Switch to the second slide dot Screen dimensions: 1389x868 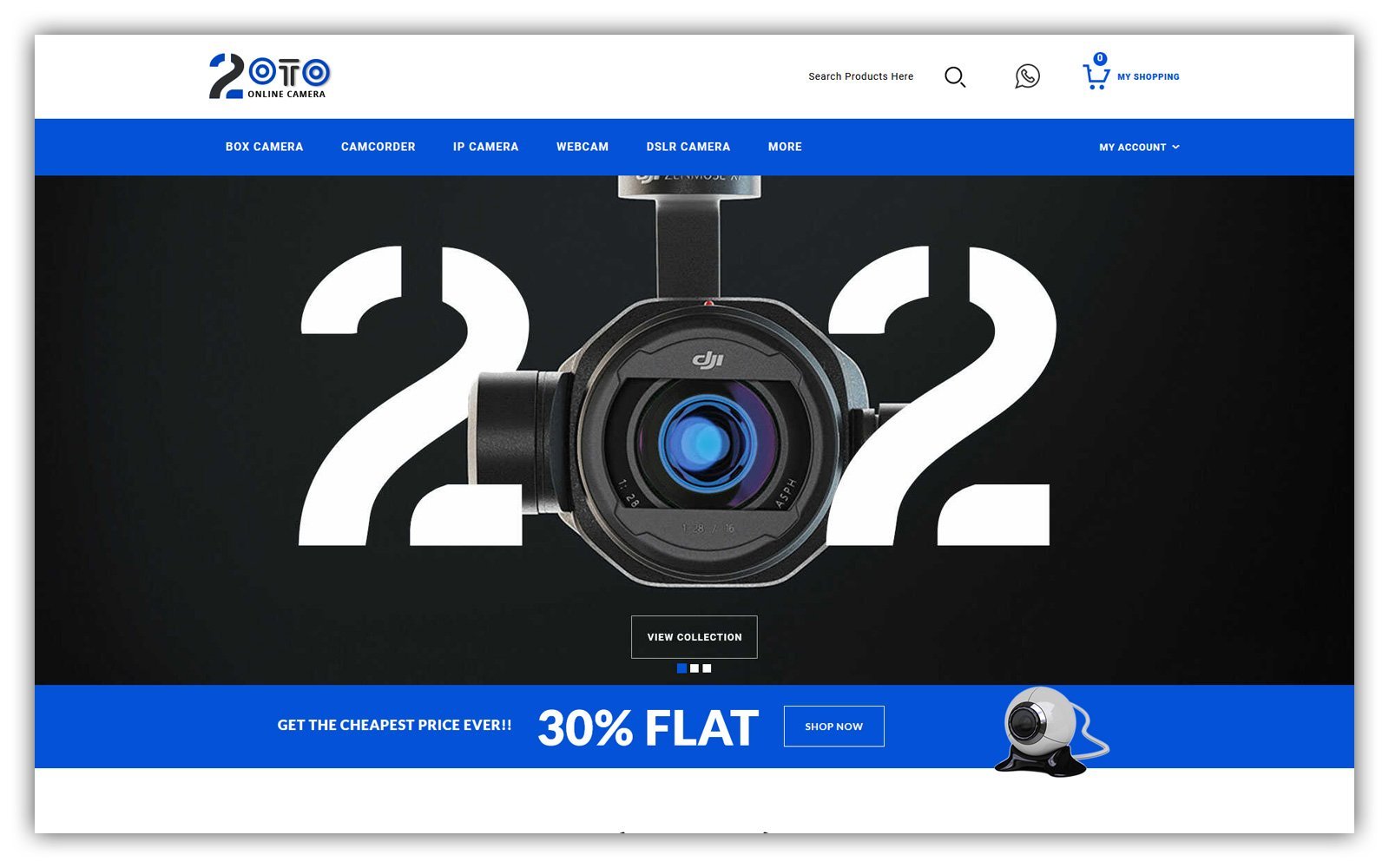coord(694,668)
